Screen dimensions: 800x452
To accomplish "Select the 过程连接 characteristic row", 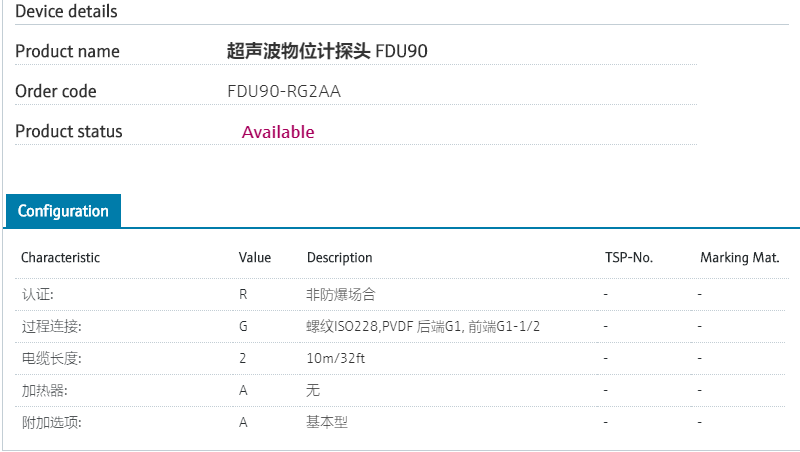I will coord(52,327).
